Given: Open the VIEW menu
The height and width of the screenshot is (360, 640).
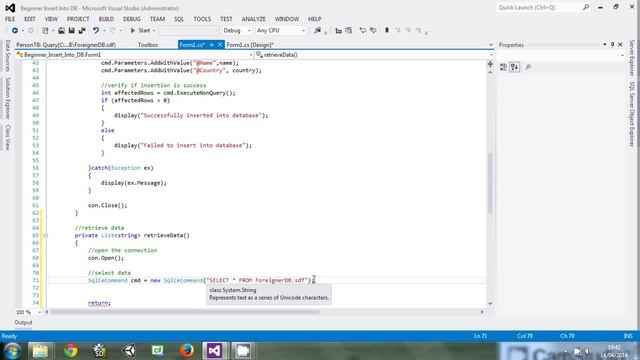Looking at the screenshot, I should [x=51, y=19].
